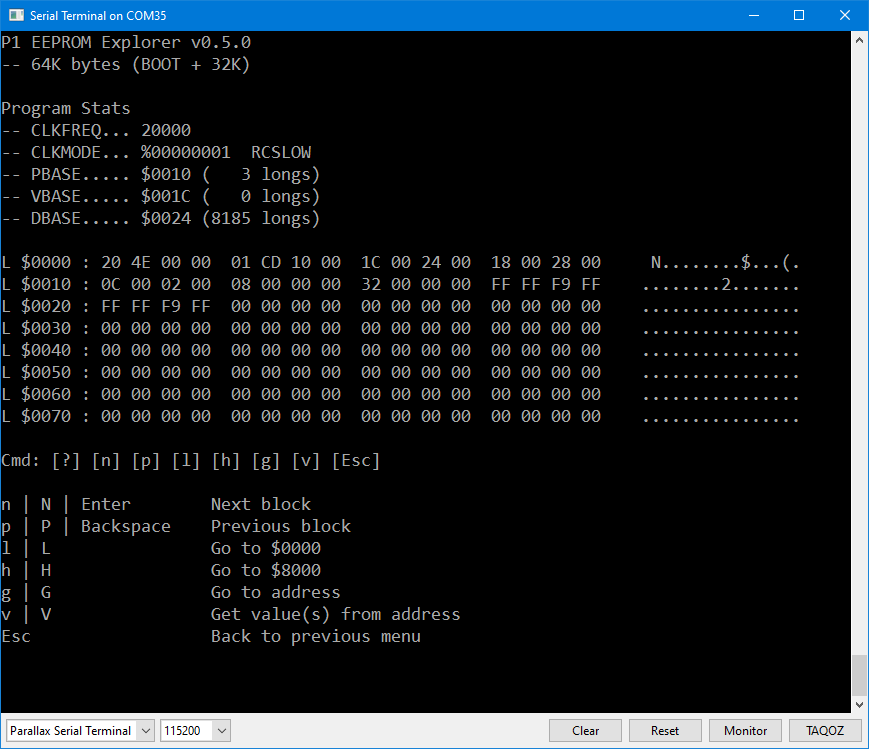Screen dimensions: 869x749
Task: Click the [Esc] command in the Cmd line
Action: pyautogui.click(x=355, y=461)
